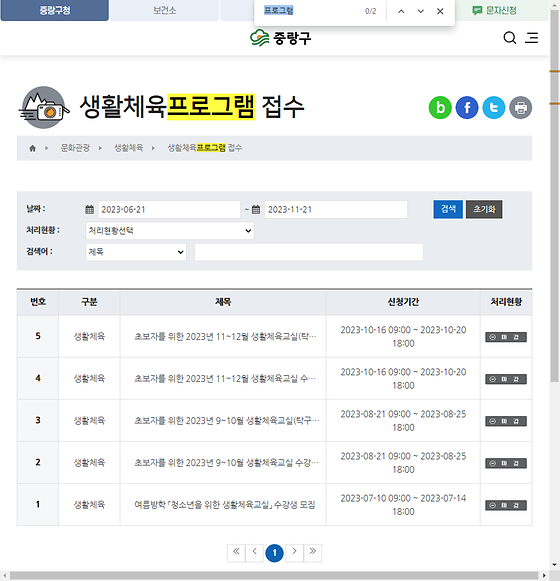Share page on Facebook icon
The width and height of the screenshot is (560, 581).
467,108
